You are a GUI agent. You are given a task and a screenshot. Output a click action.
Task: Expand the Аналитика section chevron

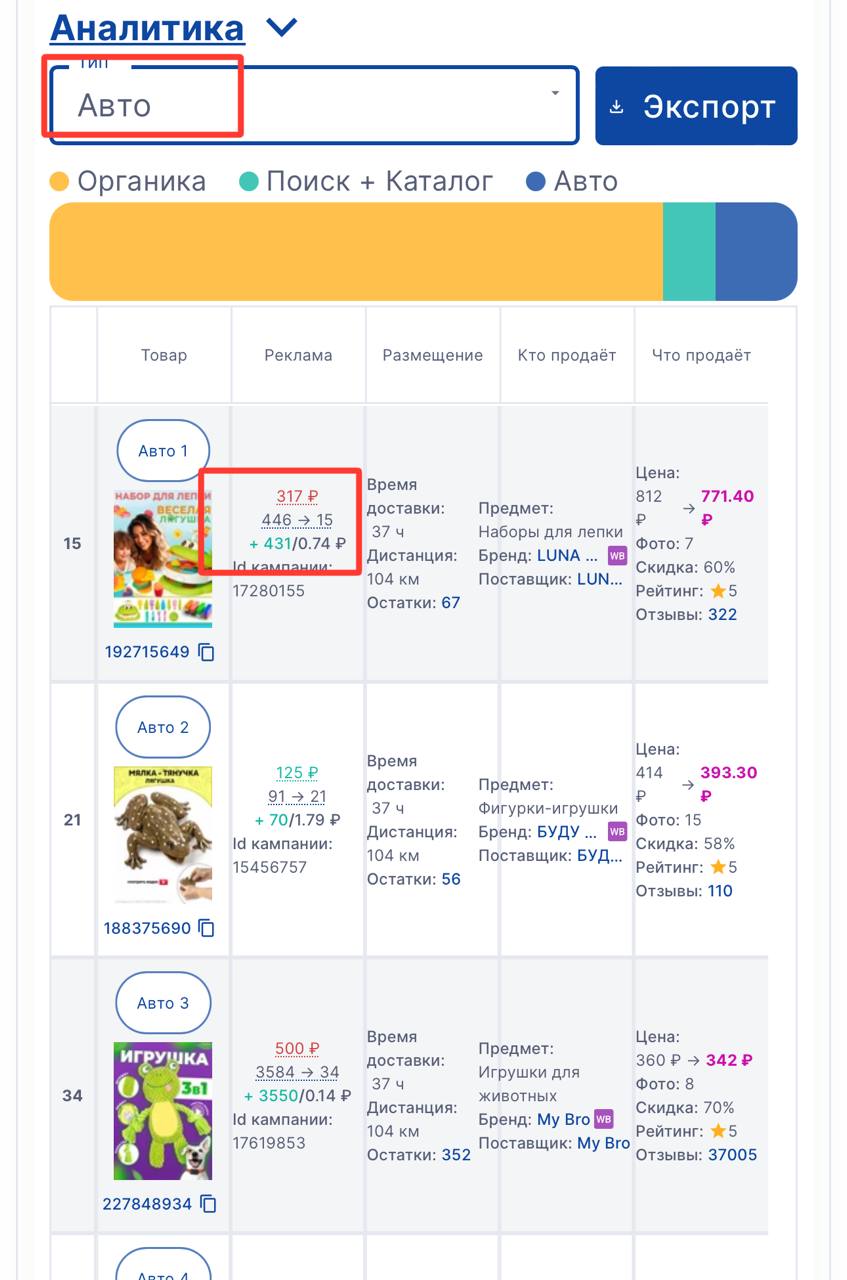click(282, 28)
